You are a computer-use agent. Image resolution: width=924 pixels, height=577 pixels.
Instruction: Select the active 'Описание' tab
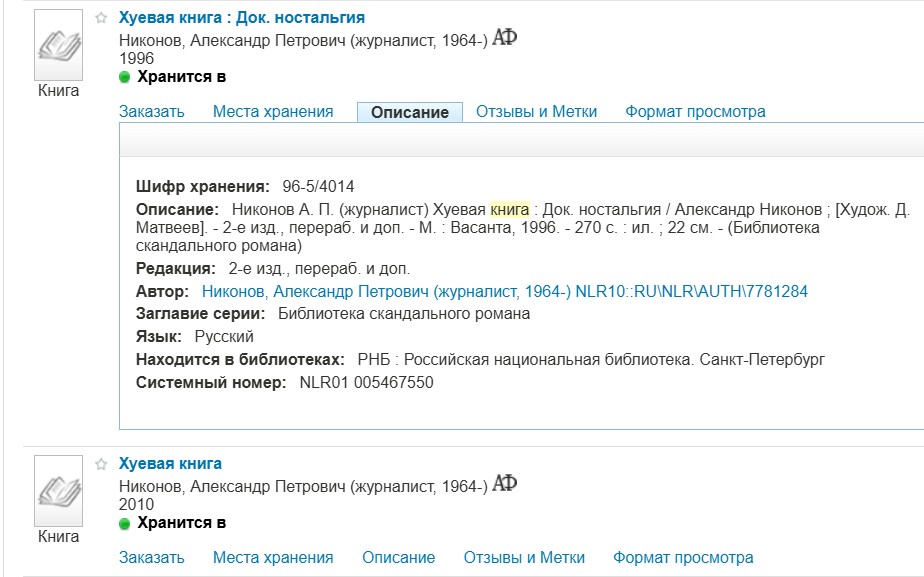[x=410, y=112]
